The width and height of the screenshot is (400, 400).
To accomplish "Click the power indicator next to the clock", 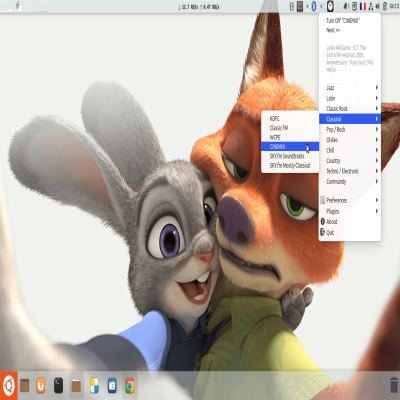I will pyautogui.click(x=385, y=6).
